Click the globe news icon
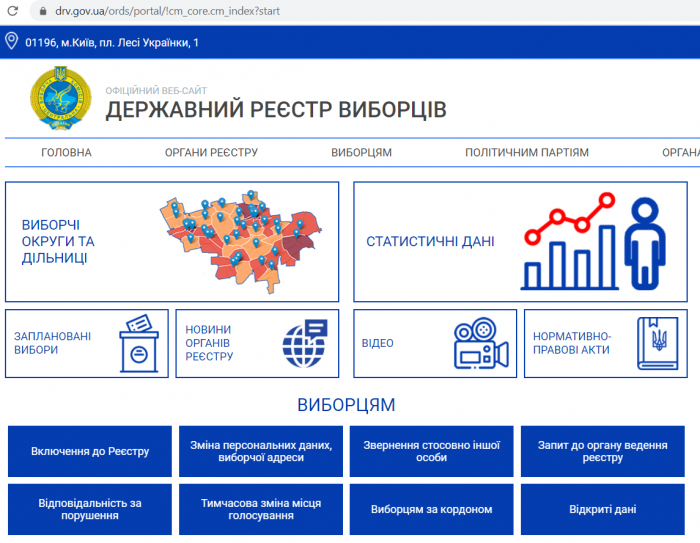 pos(305,343)
